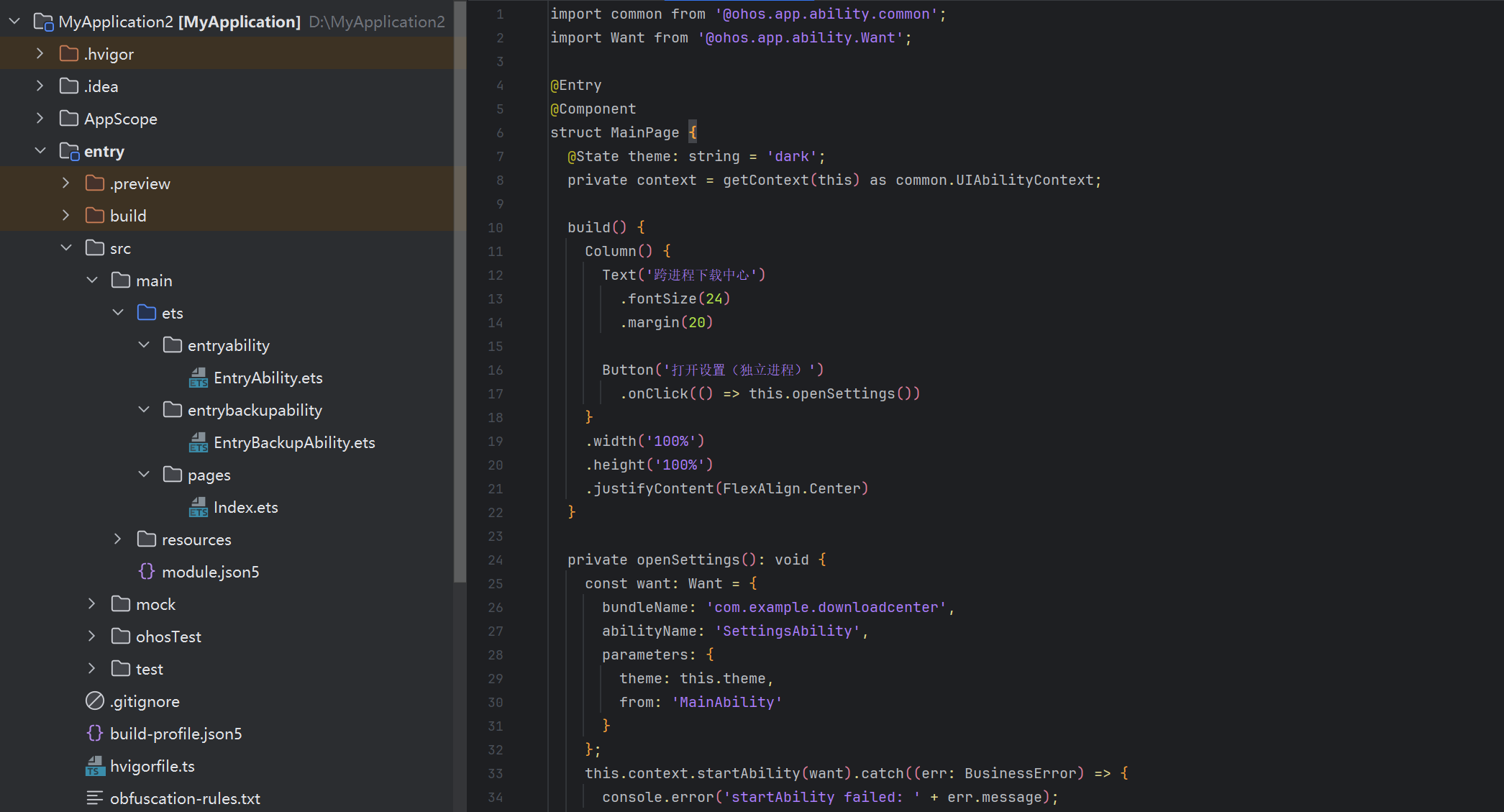Viewport: 1504px width, 812px height.
Task: Select the .gitignore file
Action: click(145, 701)
